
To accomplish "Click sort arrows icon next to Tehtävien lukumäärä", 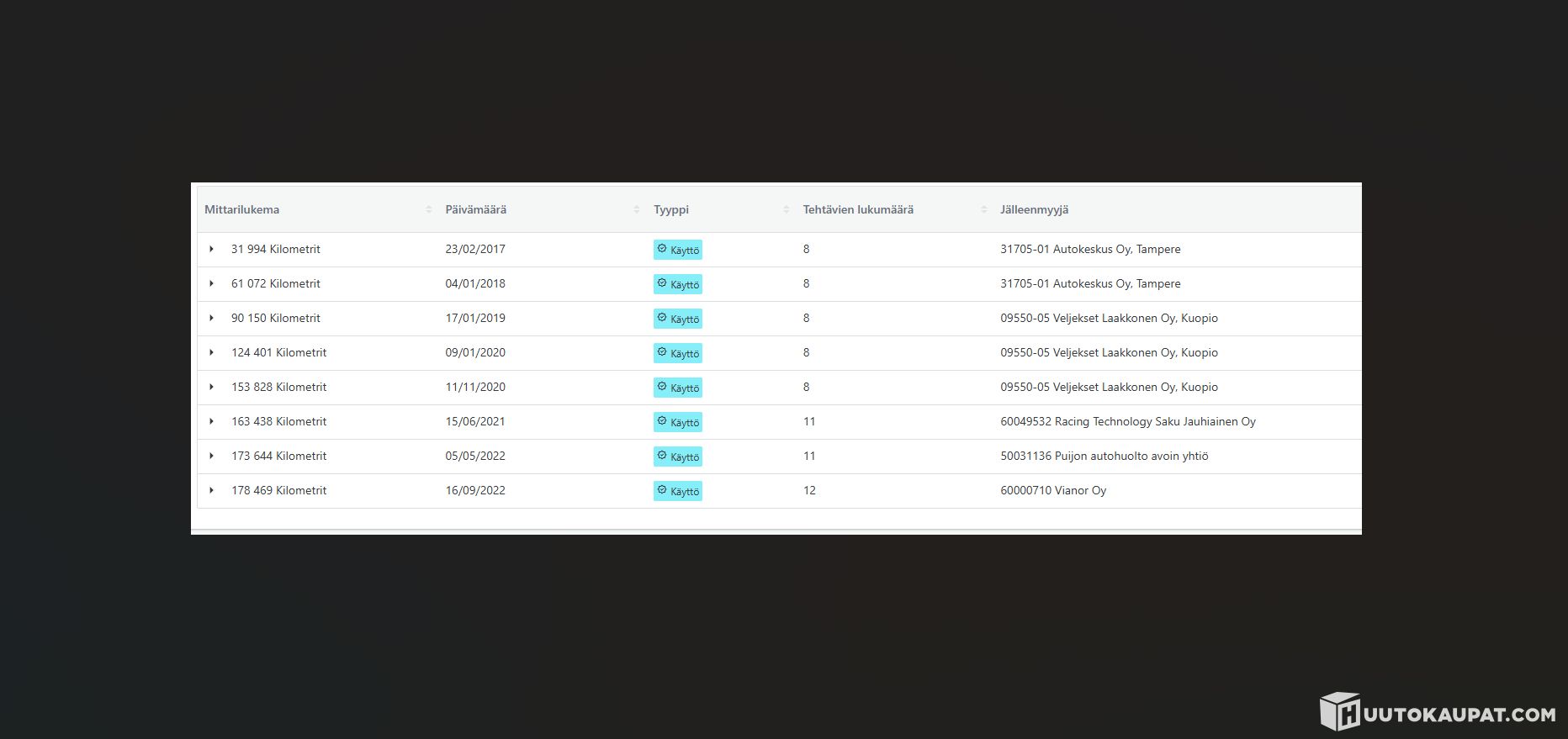I will [x=983, y=209].
